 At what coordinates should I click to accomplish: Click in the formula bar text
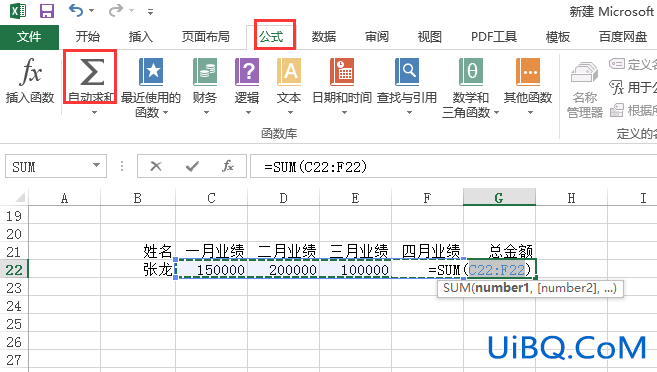pyautogui.click(x=453, y=166)
